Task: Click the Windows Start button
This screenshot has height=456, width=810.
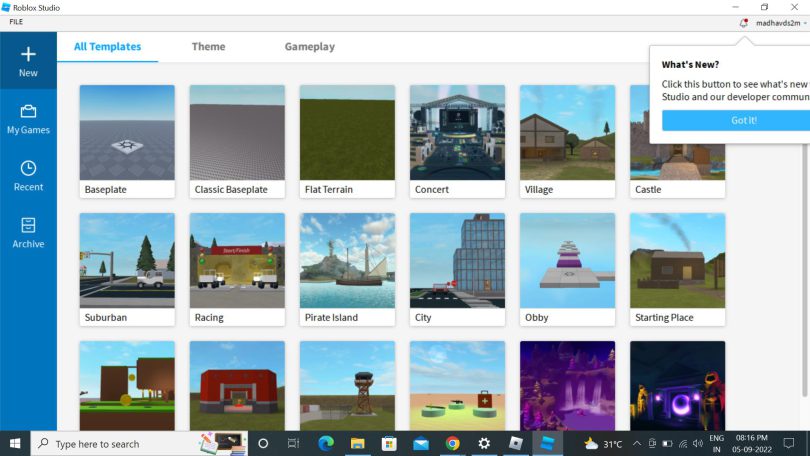Action: 15,443
